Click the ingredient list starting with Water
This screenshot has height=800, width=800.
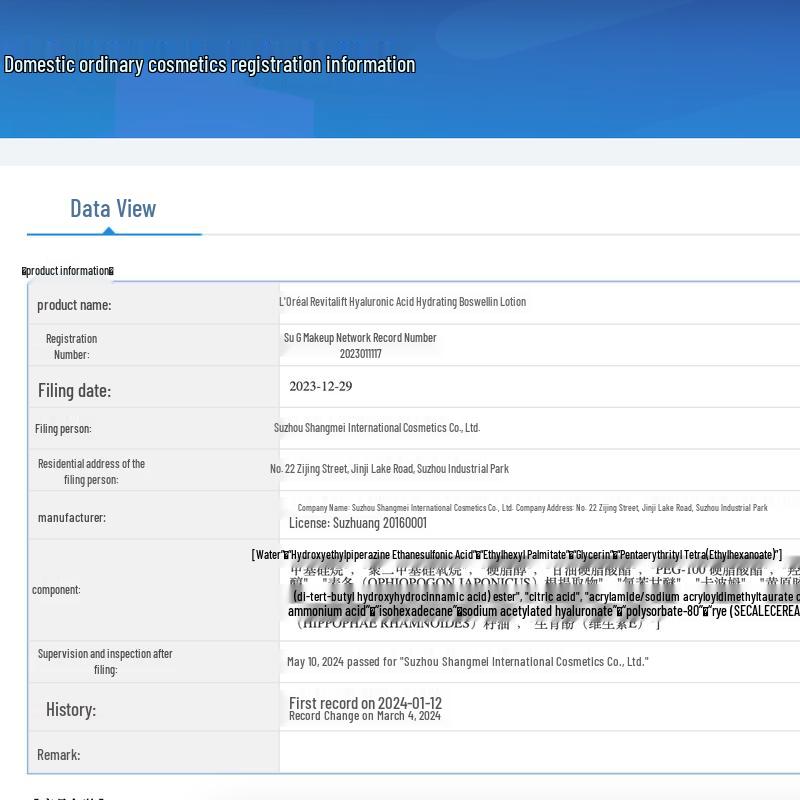click(x=516, y=554)
